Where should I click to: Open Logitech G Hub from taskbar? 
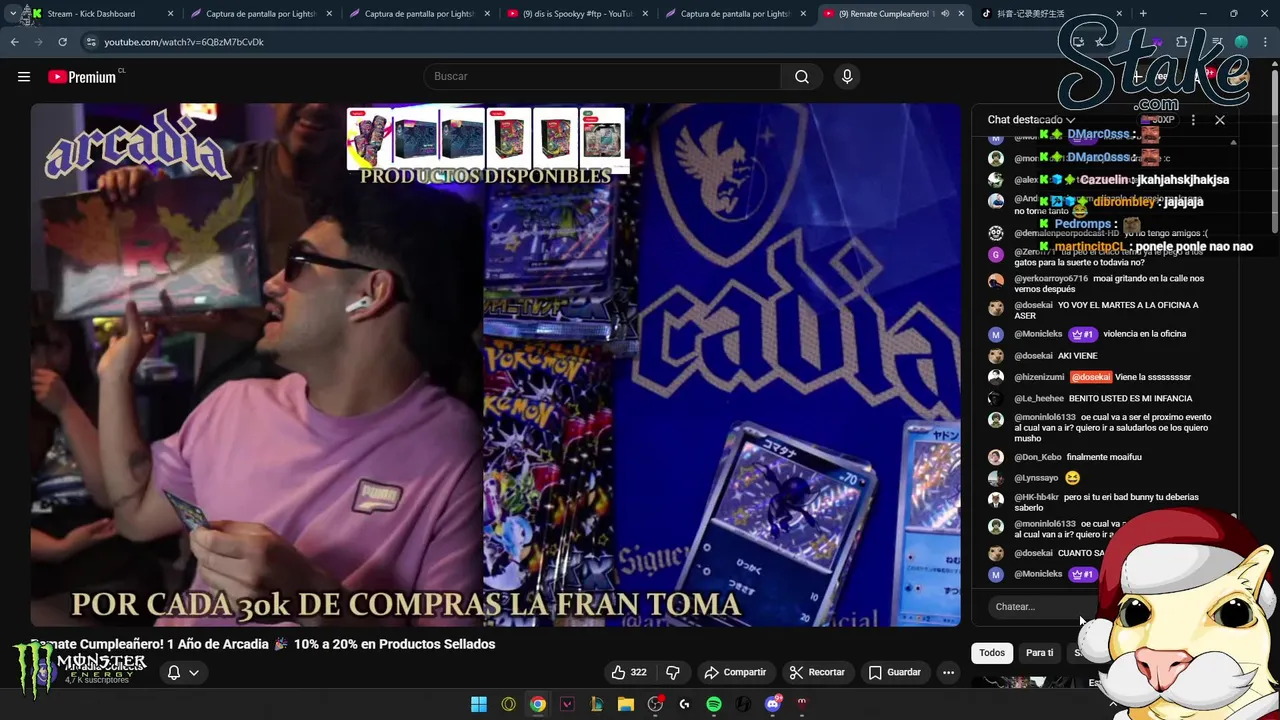685,704
